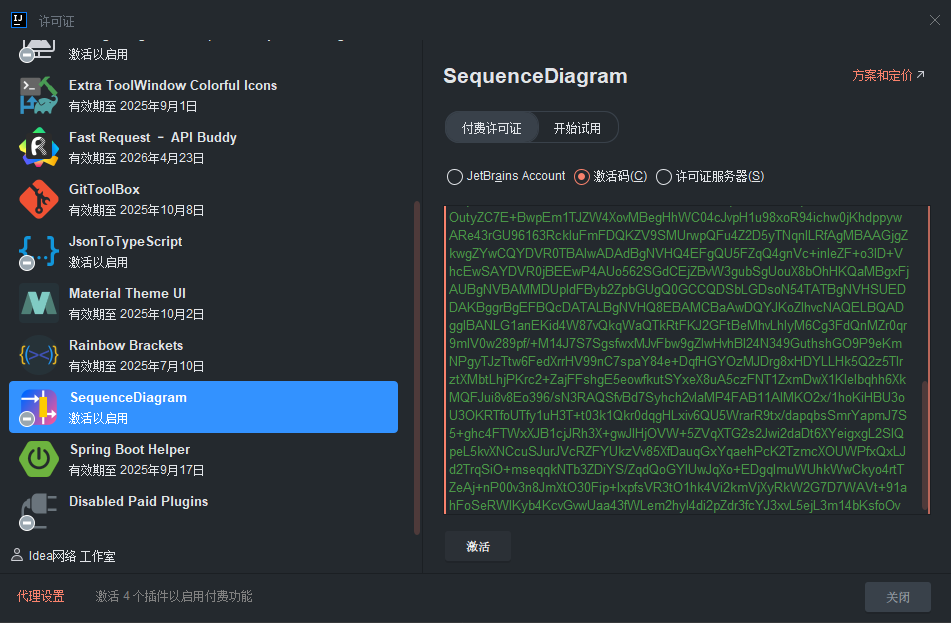Select the 许可证服务器 radio button
The width and height of the screenshot is (951, 623).
(x=664, y=177)
